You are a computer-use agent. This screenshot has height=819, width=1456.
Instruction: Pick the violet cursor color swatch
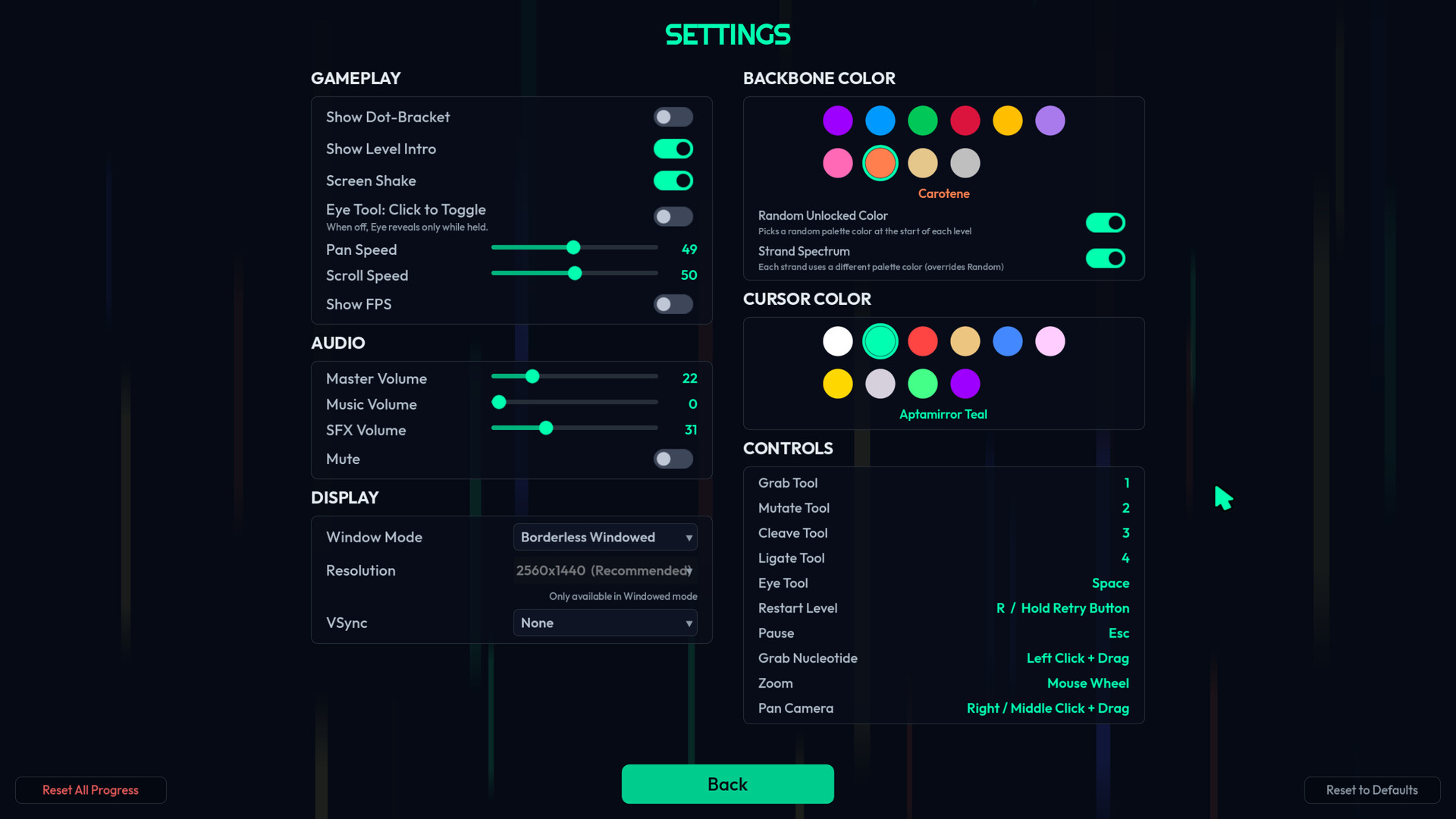pyautogui.click(x=965, y=384)
